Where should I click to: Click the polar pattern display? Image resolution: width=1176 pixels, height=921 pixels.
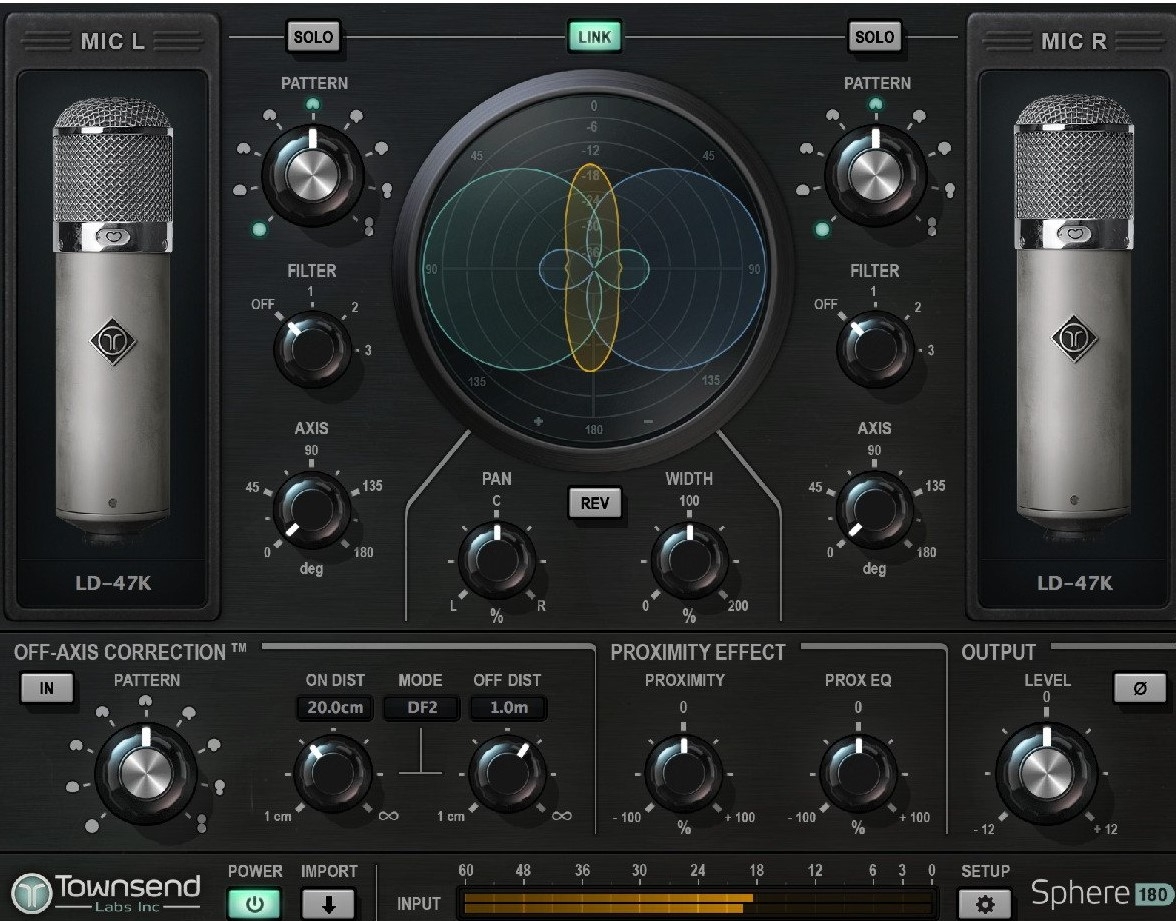click(594, 269)
